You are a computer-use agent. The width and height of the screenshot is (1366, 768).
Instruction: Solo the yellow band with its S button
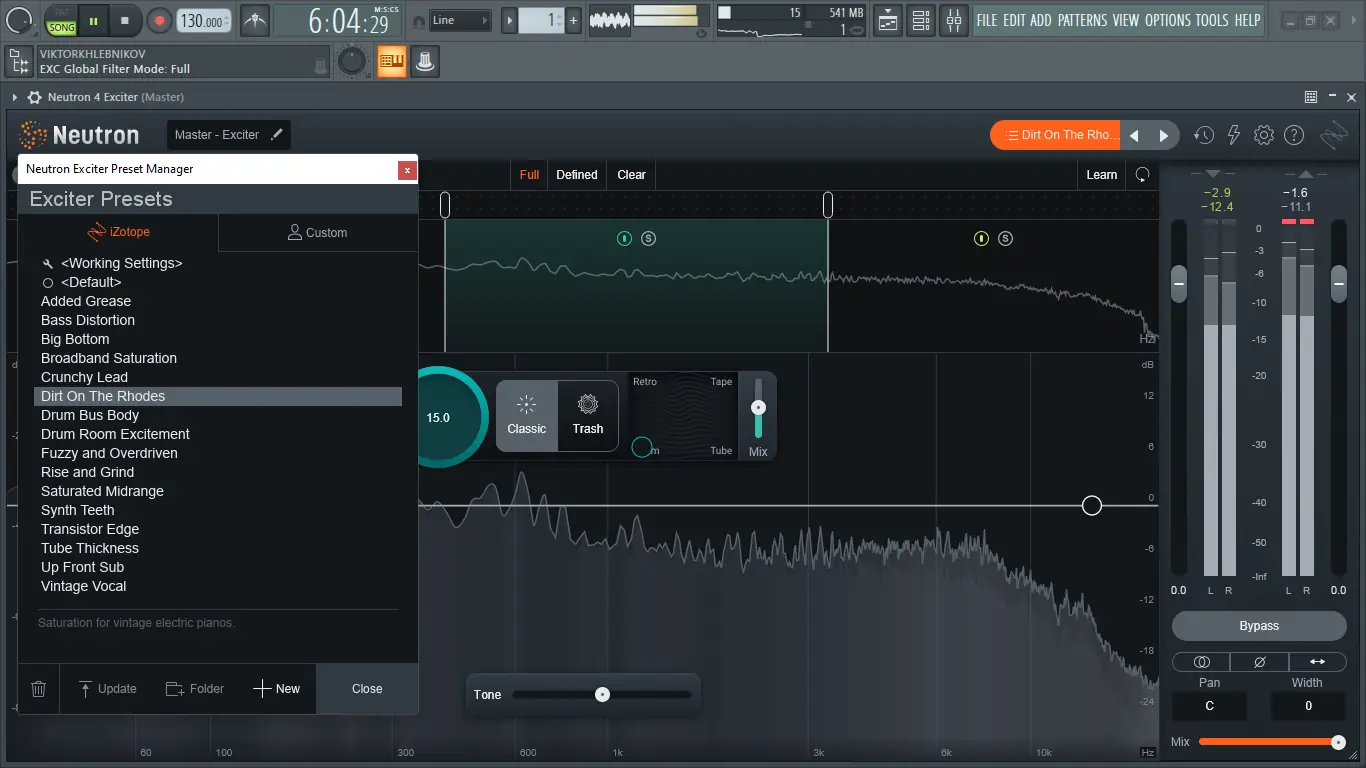pyautogui.click(x=1005, y=238)
